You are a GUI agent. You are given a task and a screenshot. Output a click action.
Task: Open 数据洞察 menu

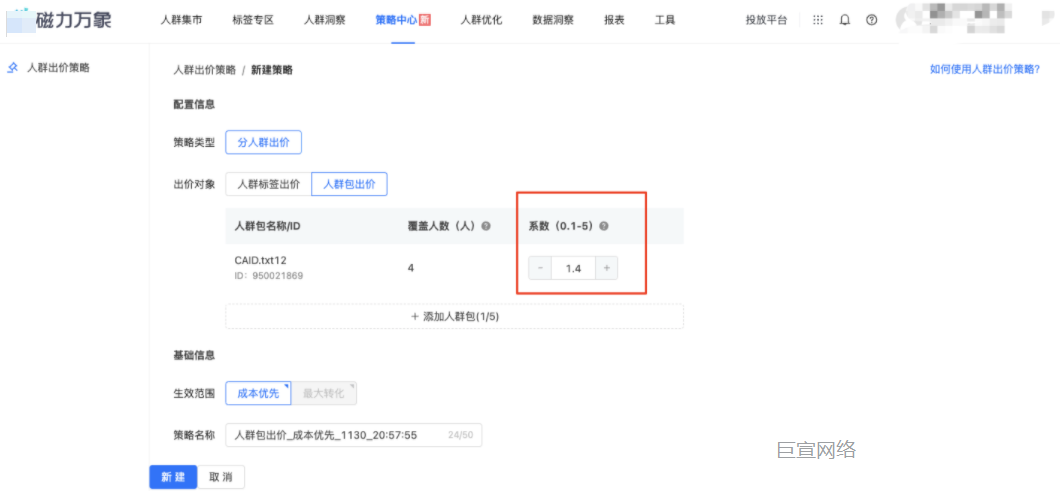tap(553, 20)
